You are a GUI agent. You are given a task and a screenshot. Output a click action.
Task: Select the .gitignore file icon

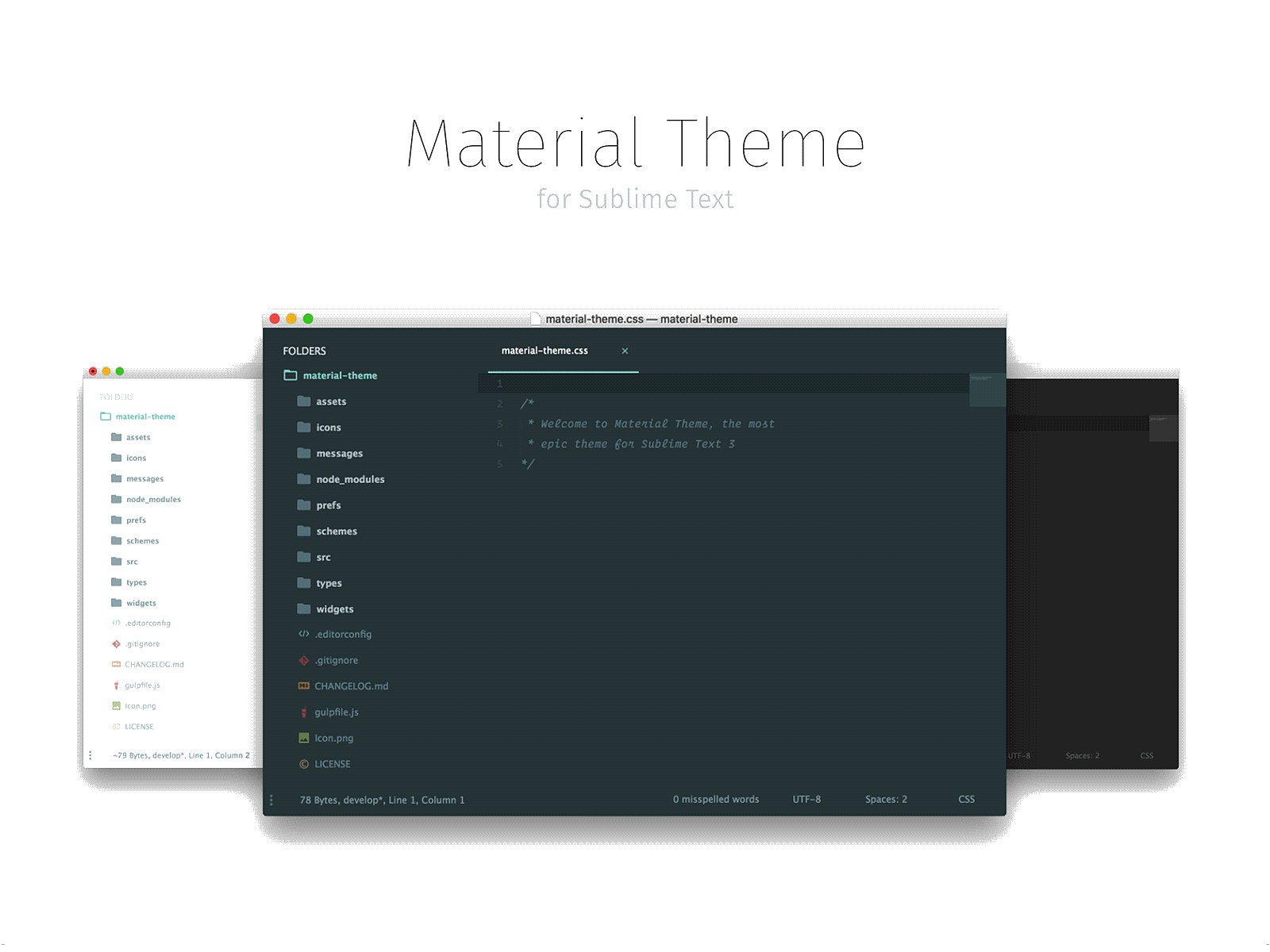pos(304,660)
